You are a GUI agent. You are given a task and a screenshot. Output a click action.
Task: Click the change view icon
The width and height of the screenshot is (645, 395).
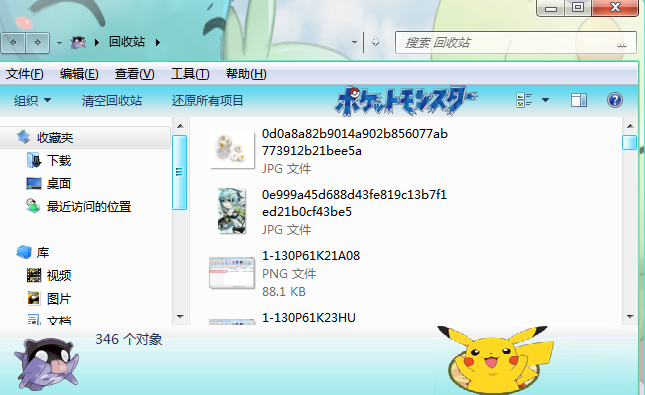[524, 100]
